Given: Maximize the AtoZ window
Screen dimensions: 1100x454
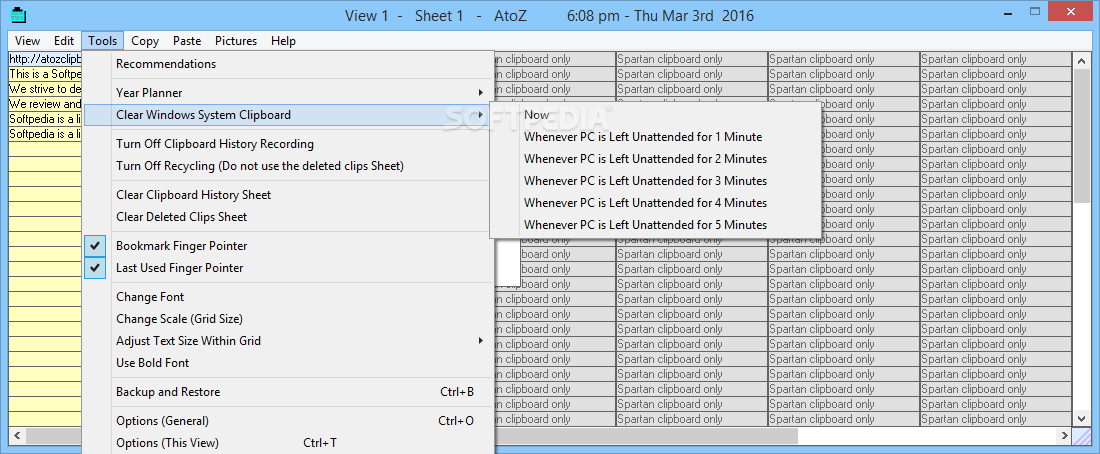Looking at the screenshot, I should [1035, 11].
